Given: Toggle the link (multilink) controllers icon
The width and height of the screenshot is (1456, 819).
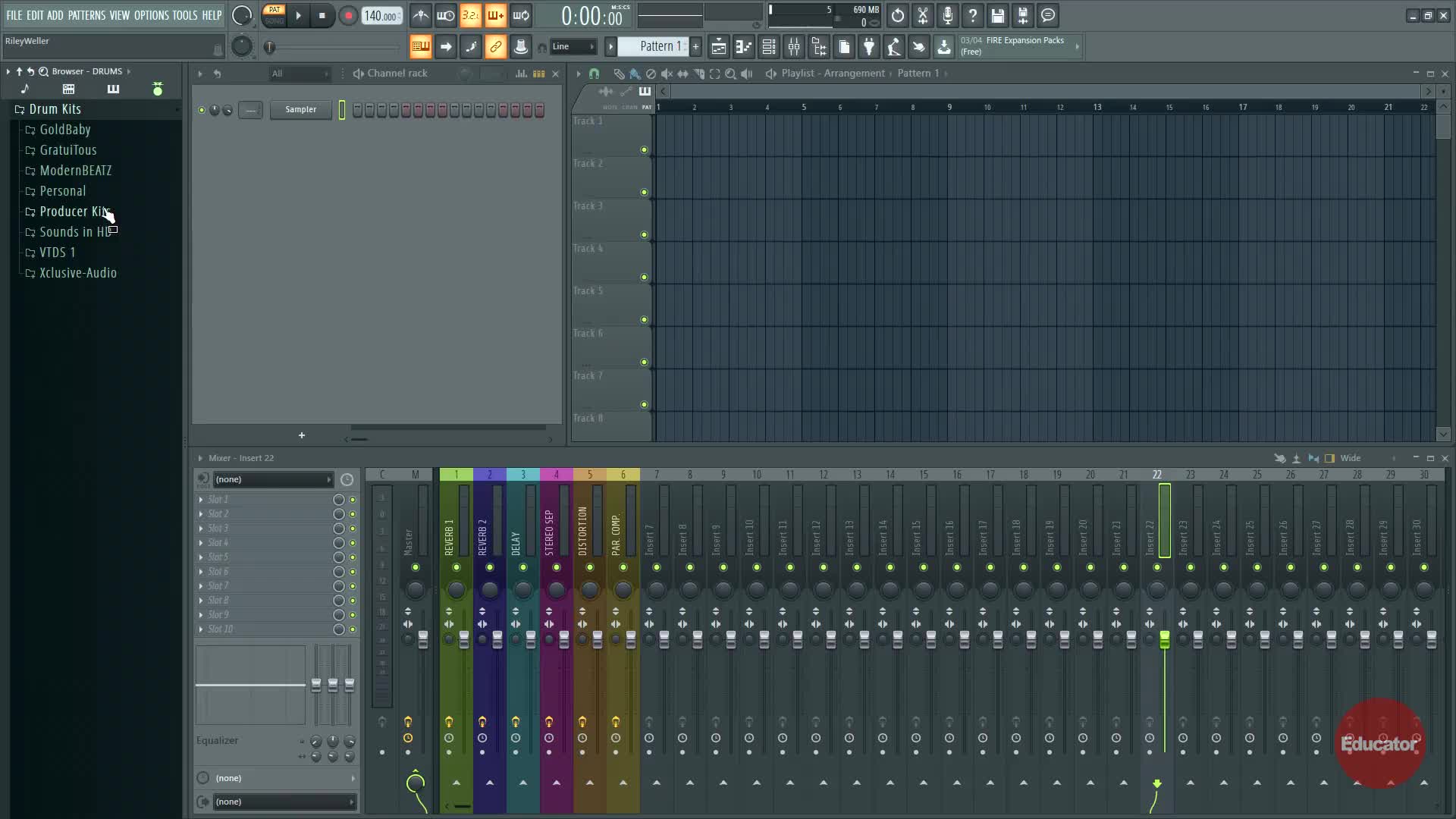Looking at the screenshot, I should pos(495,47).
